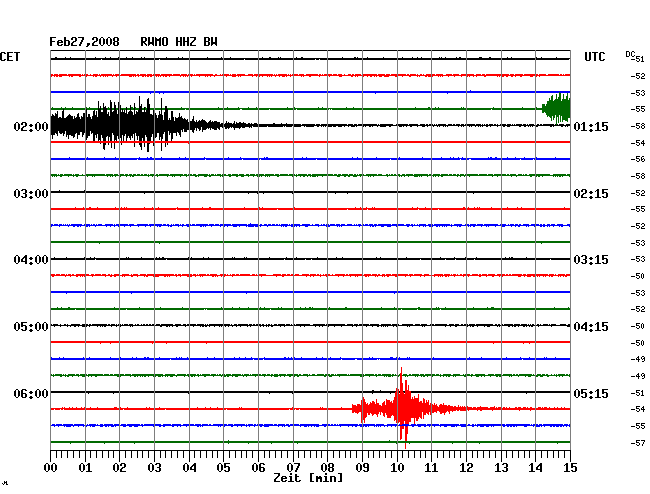Click the 01:15 UTC time label
This screenshot has height=494, width=650.
(591, 126)
